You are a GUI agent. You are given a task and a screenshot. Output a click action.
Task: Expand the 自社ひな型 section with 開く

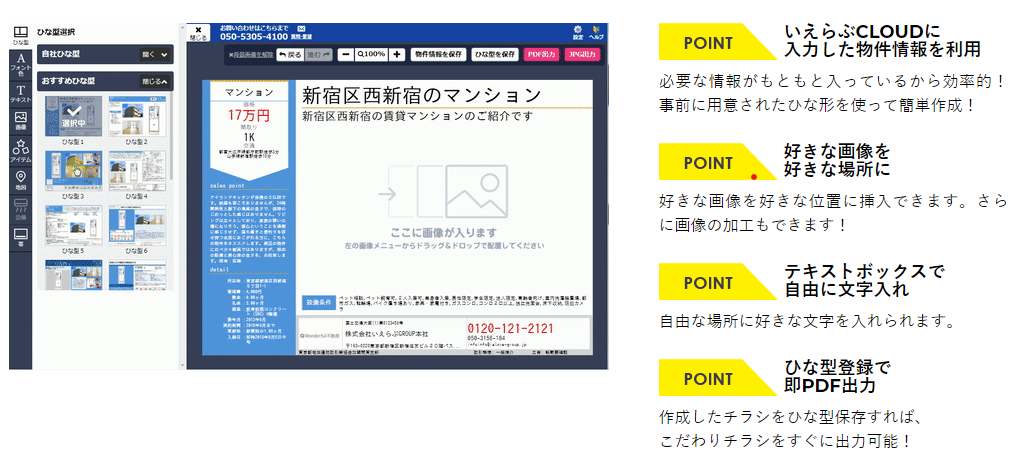(x=156, y=54)
